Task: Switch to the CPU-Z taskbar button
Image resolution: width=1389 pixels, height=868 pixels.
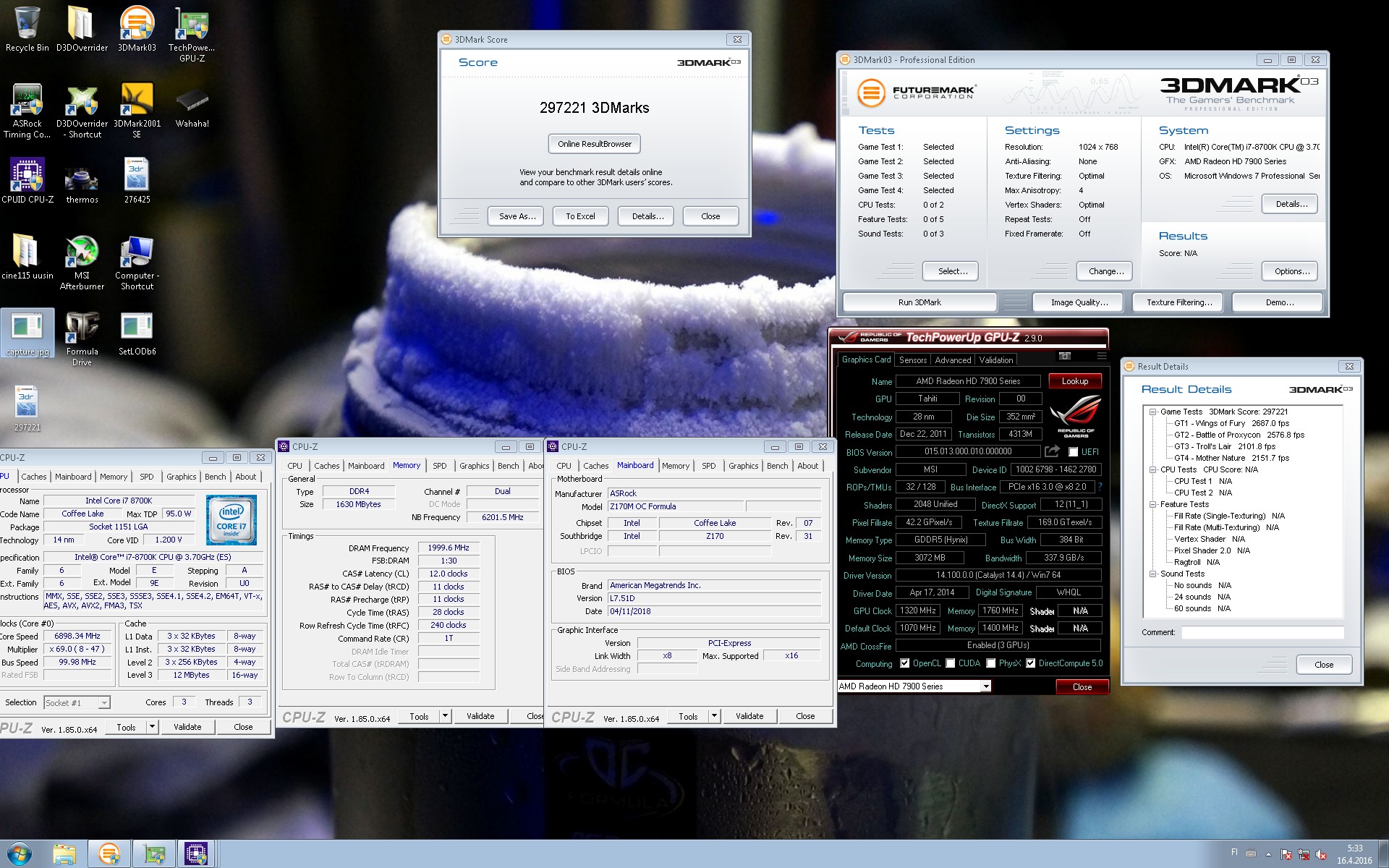Action: click(x=196, y=854)
